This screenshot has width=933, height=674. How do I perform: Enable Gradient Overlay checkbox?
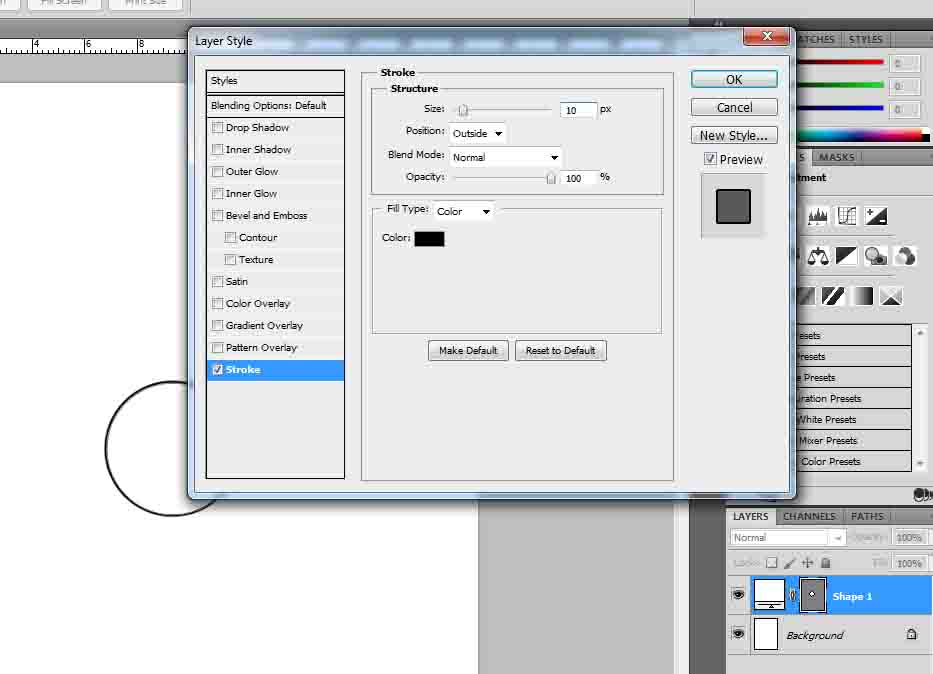[218, 325]
